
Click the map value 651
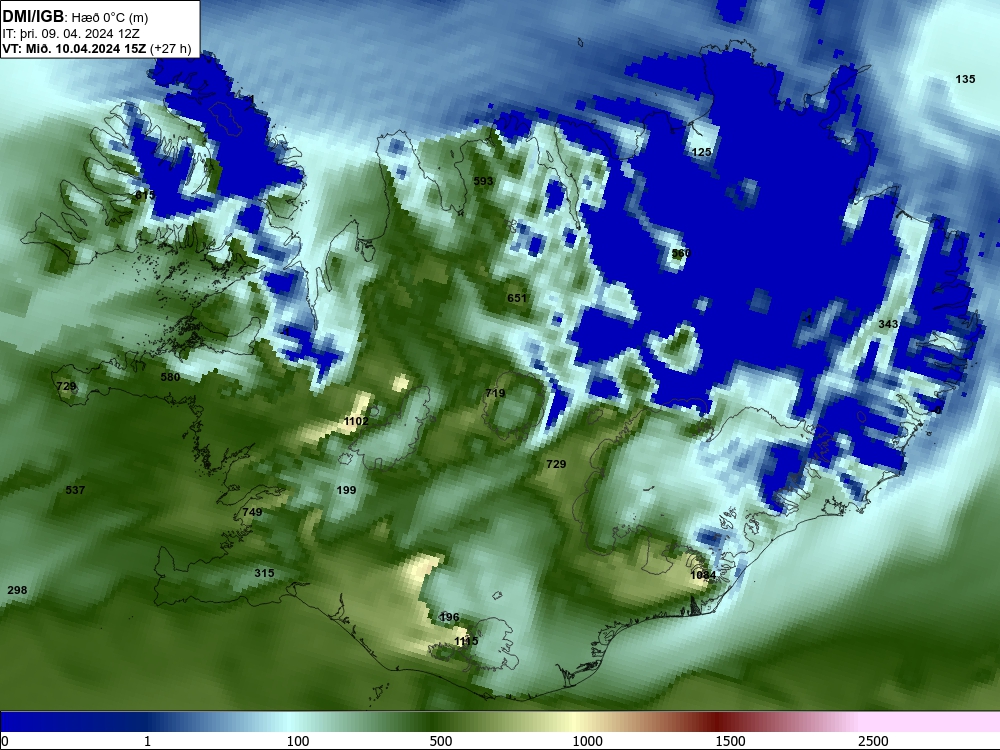tap(517, 298)
